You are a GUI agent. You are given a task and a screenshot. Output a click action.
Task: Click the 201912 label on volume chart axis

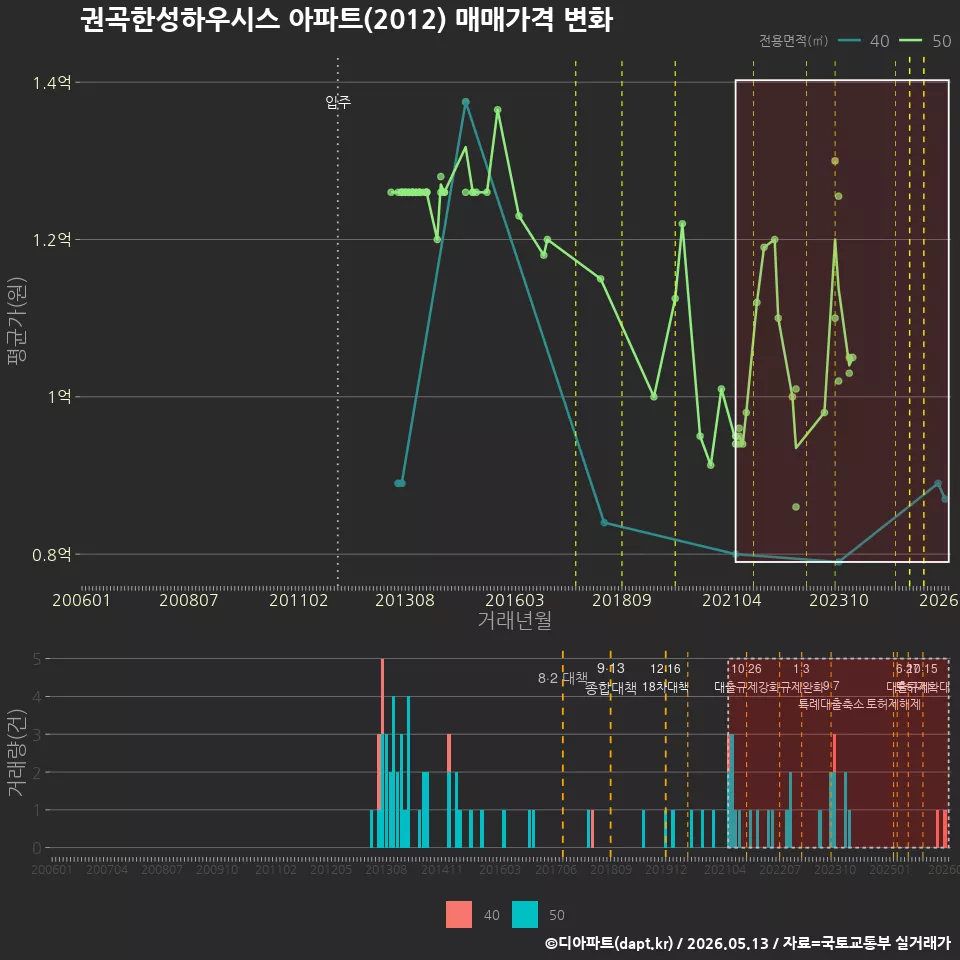point(666,869)
